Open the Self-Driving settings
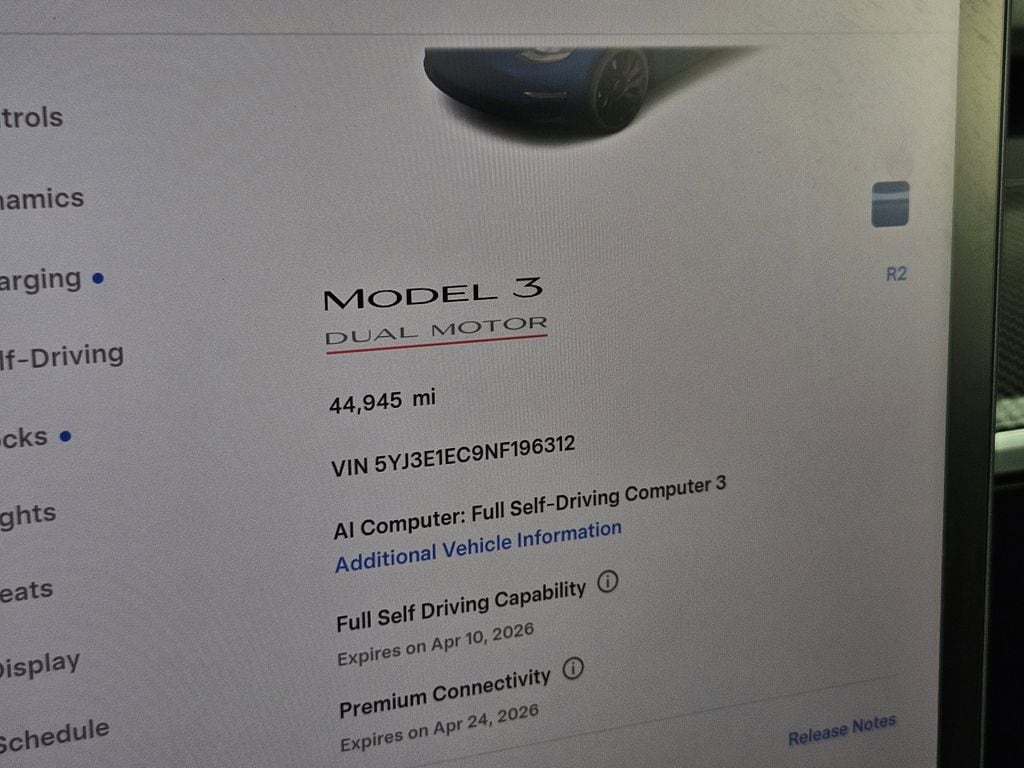1024x768 pixels. pos(62,357)
